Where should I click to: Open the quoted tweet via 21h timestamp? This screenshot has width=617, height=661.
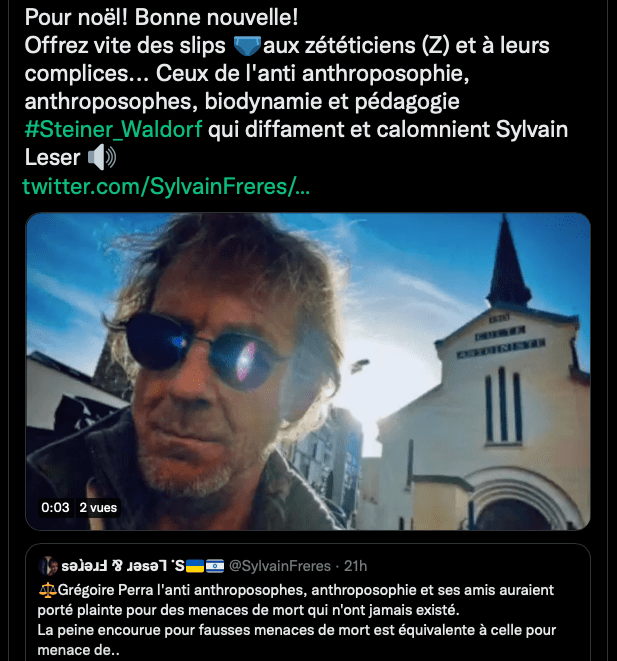coord(355,566)
